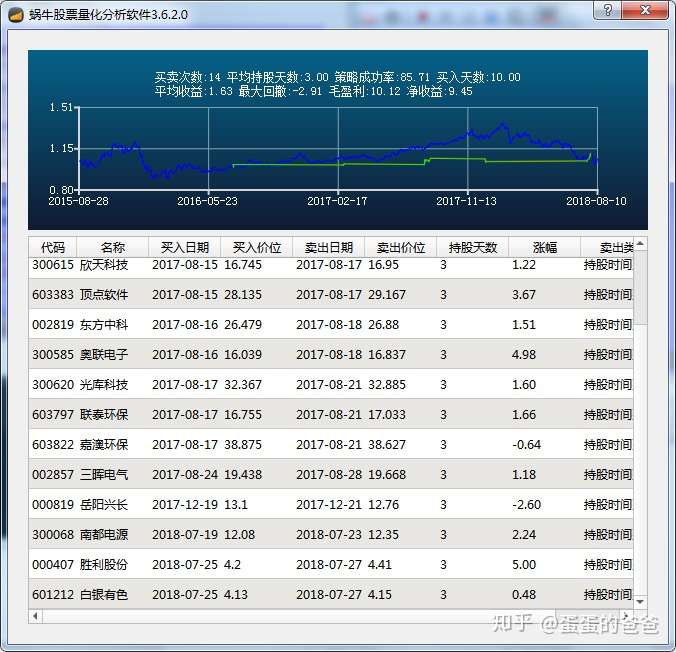Select the 南都电源 row
676x652 pixels.
pos(331,534)
